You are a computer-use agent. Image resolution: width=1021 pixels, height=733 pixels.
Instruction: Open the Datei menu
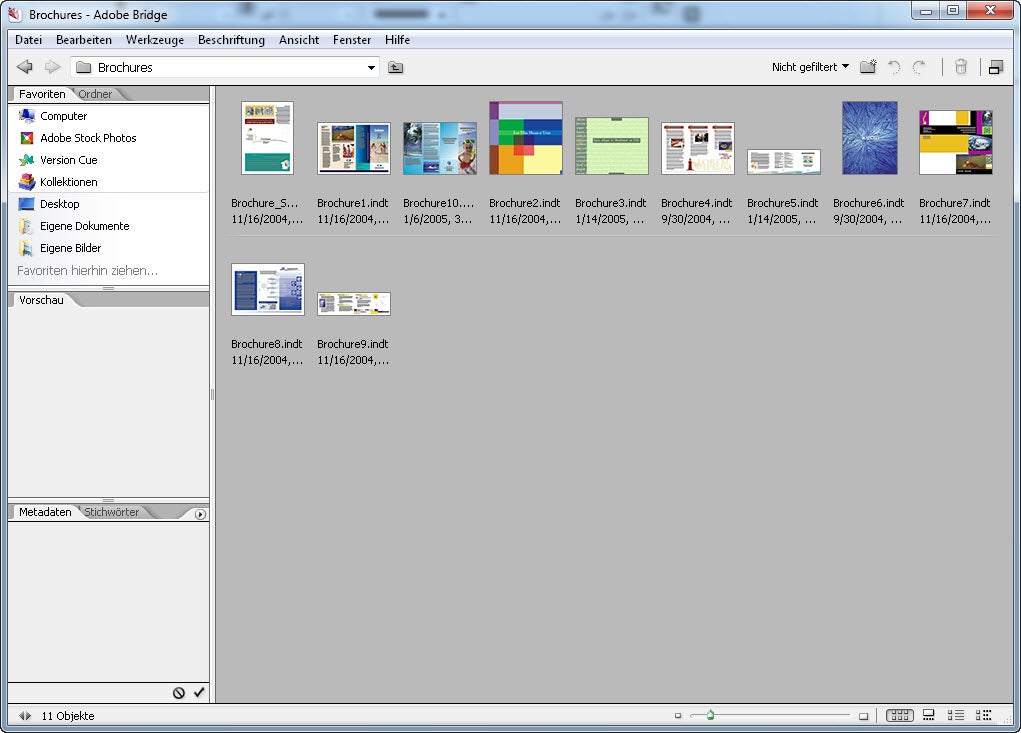(x=29, y=40)
